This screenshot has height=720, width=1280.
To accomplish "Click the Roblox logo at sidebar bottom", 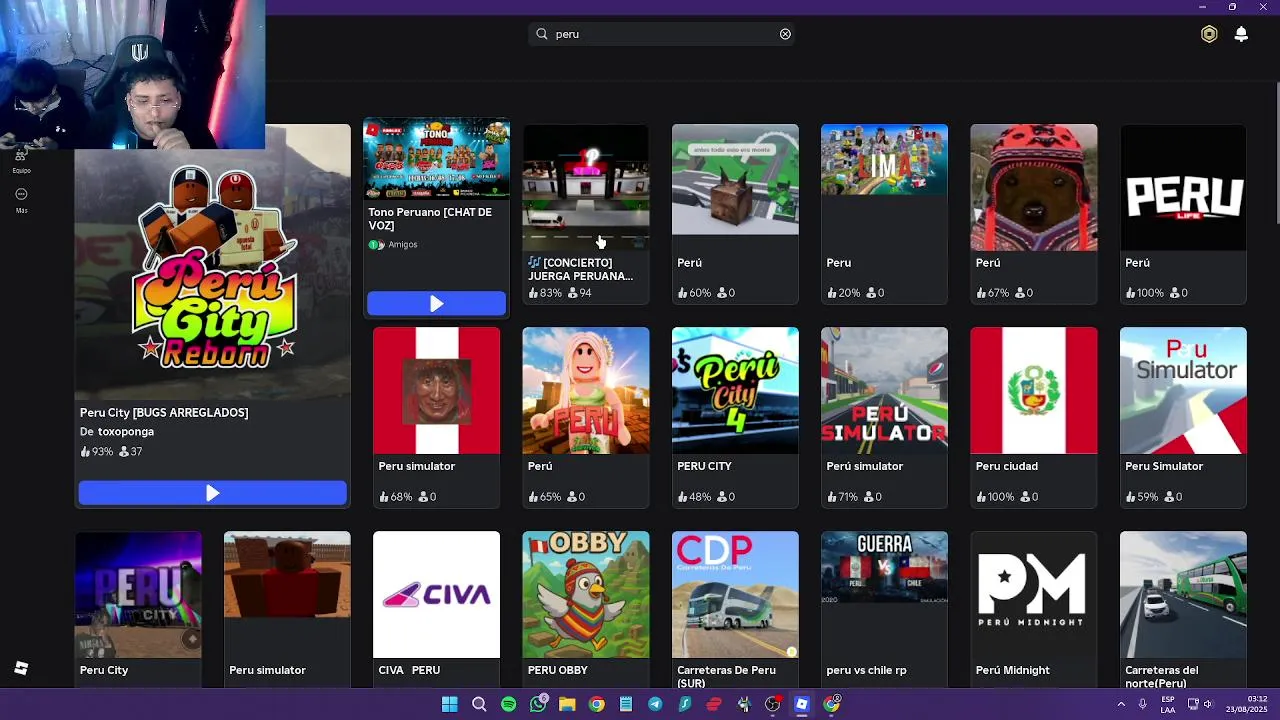I will click(21, 668).
